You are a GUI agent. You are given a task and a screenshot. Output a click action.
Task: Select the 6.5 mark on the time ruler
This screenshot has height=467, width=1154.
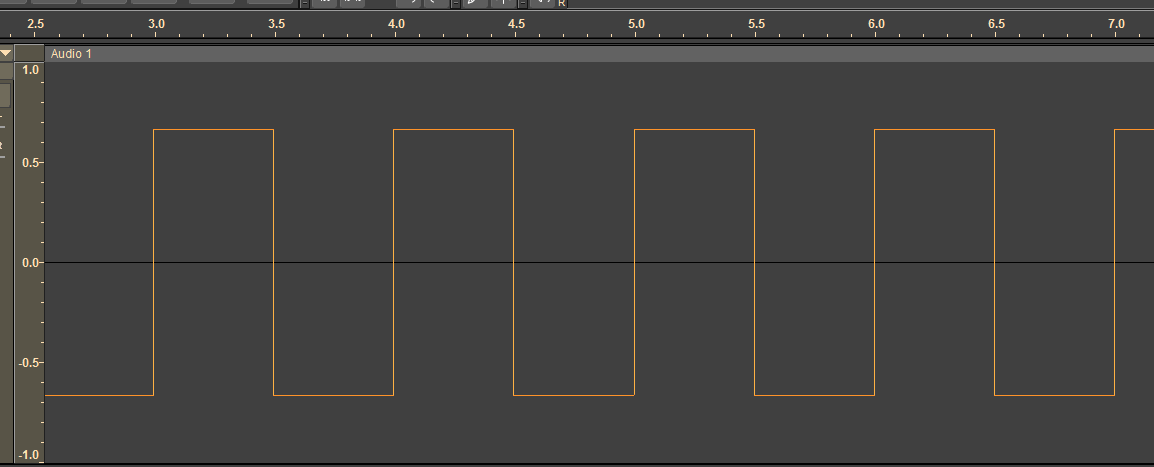tap(996, 23)
